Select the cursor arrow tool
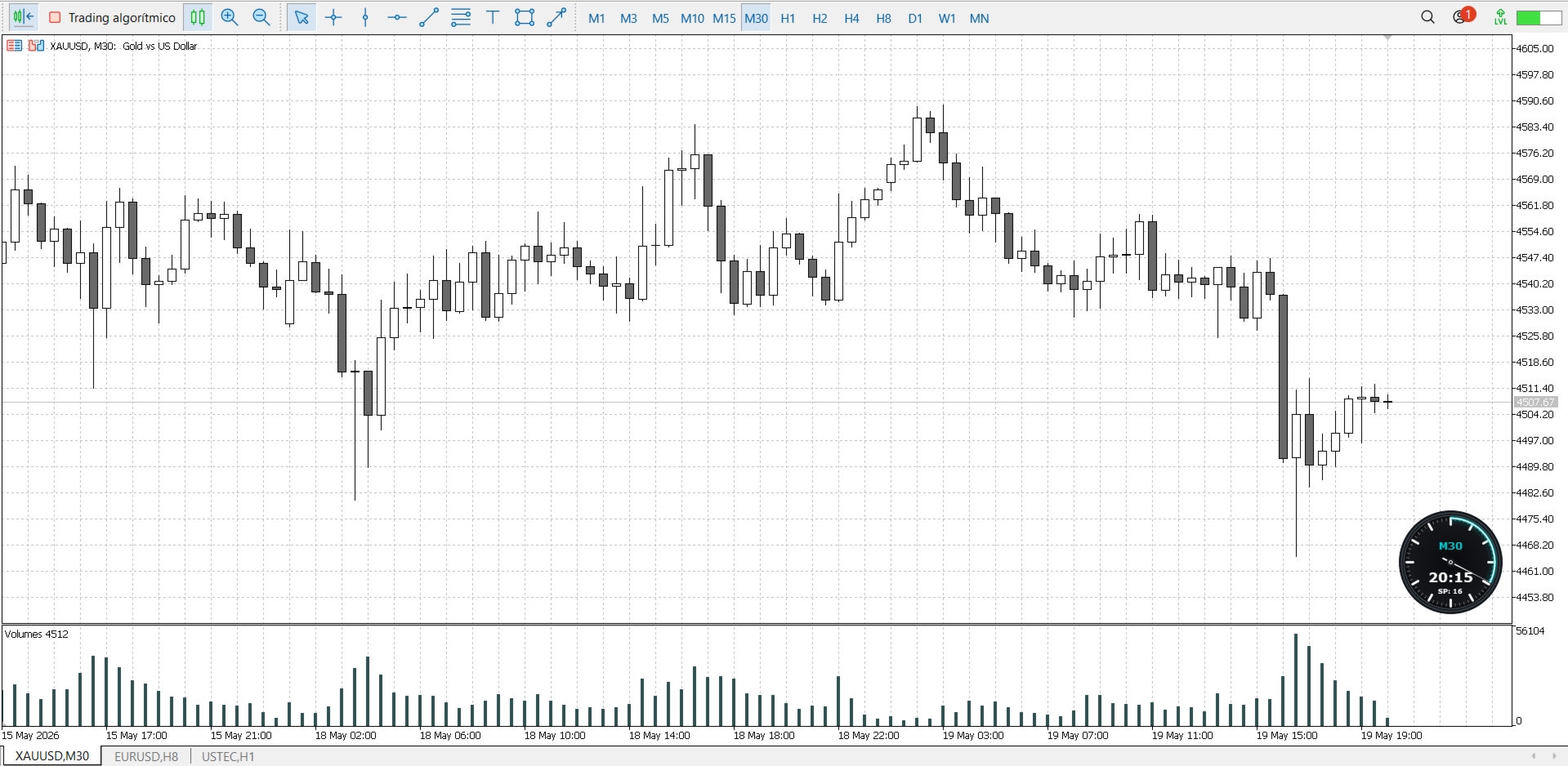The height and width of the screenshot is (766, 1568). tap(302, 17)
